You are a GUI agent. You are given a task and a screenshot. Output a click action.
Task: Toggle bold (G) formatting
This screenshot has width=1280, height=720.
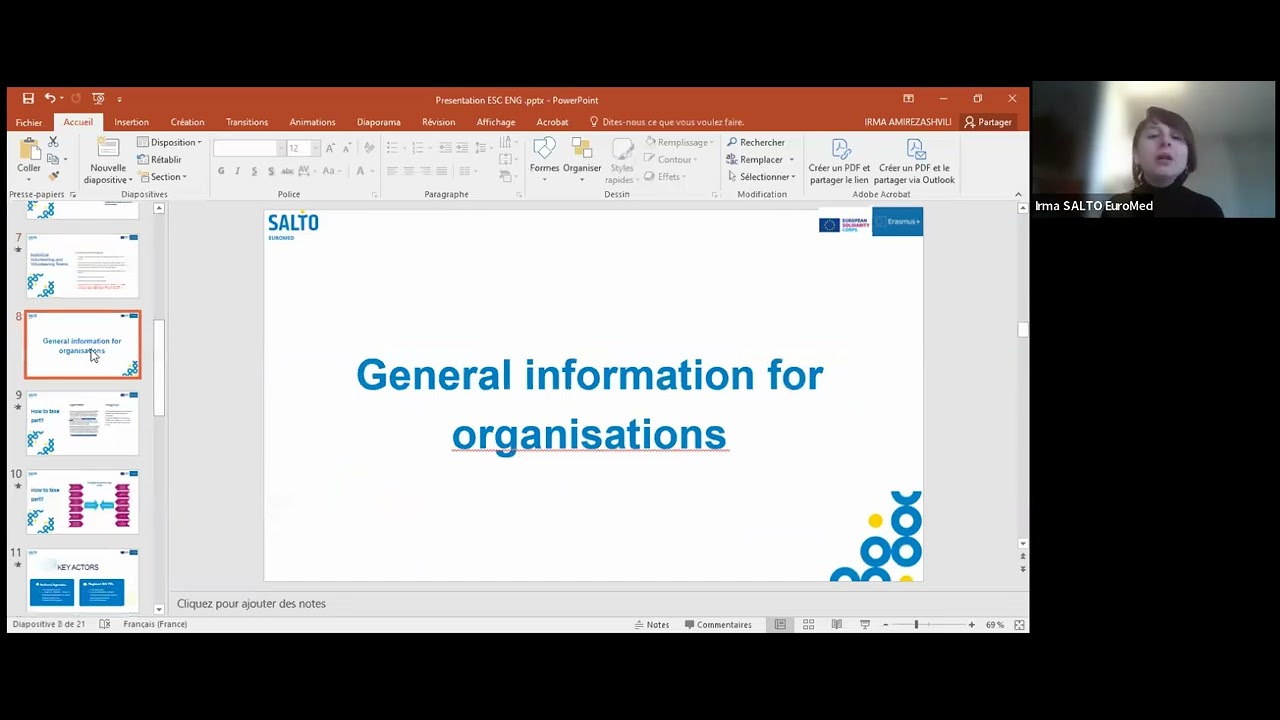click(x=221, y=171)
